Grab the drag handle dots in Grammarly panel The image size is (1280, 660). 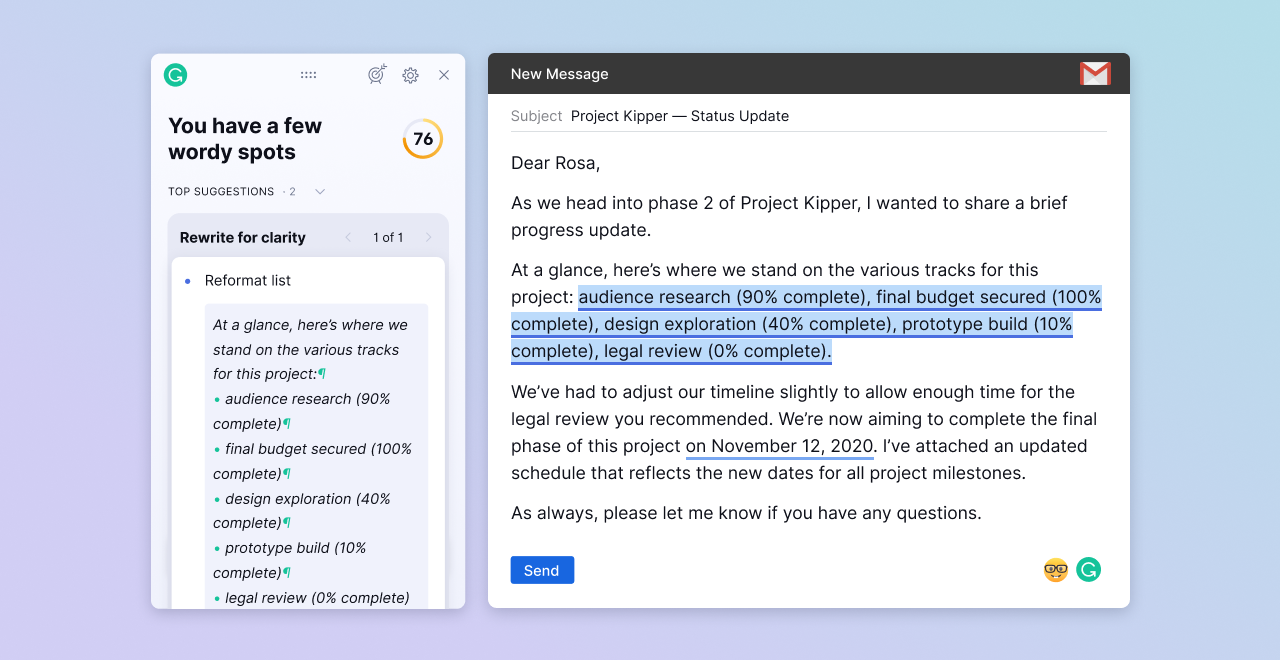309,75
